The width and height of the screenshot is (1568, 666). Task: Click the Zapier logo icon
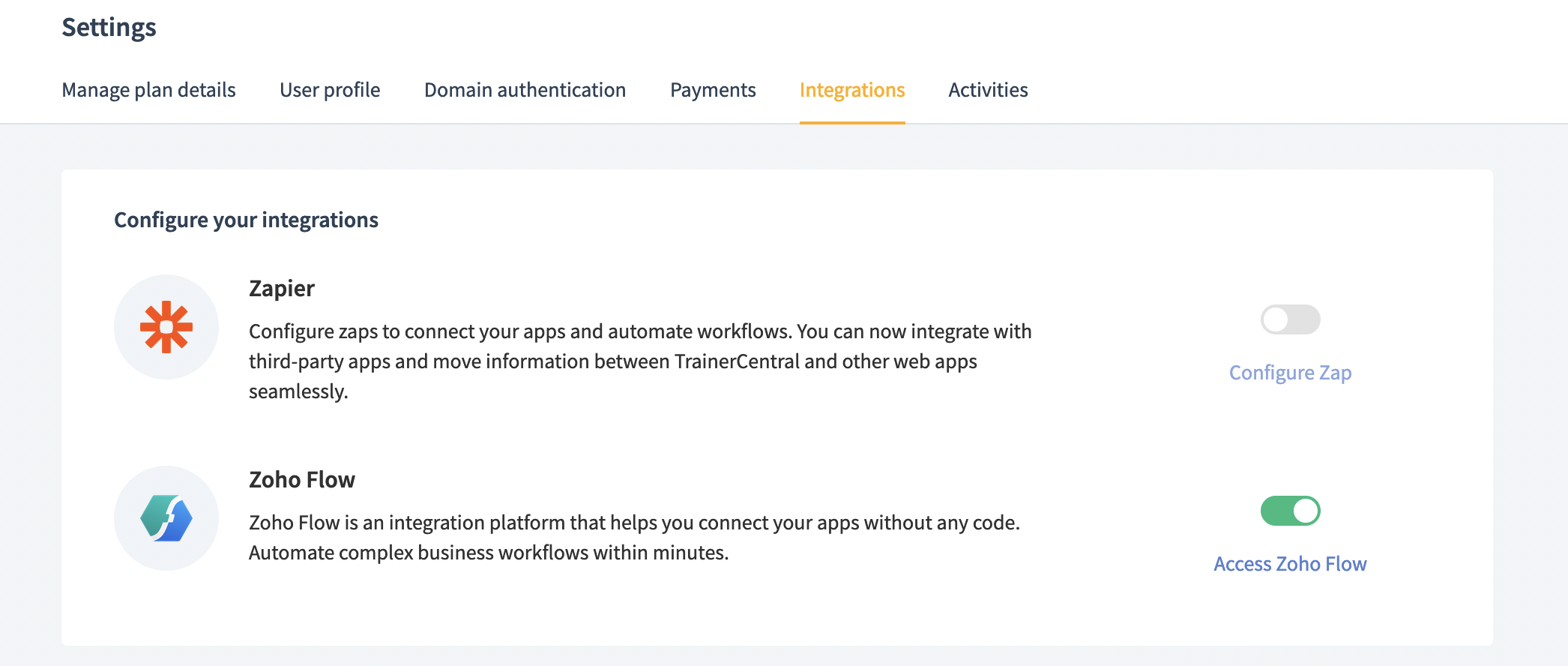166,327
